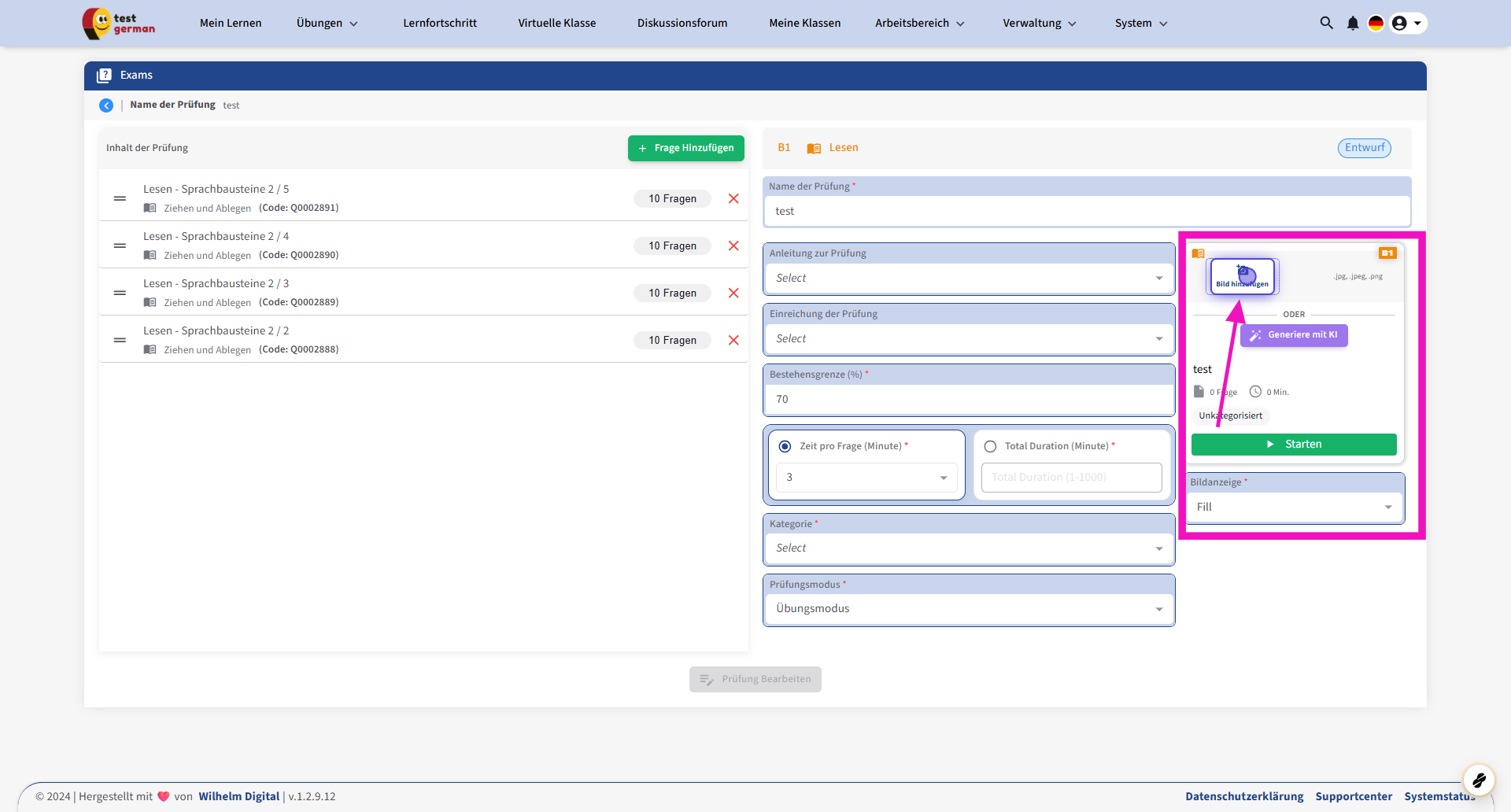The width and height of the screenshot is (1511, 812).
Task: Grab drag handle of Sprachbausteine 2 / 4
Action: tap(120, 245)
